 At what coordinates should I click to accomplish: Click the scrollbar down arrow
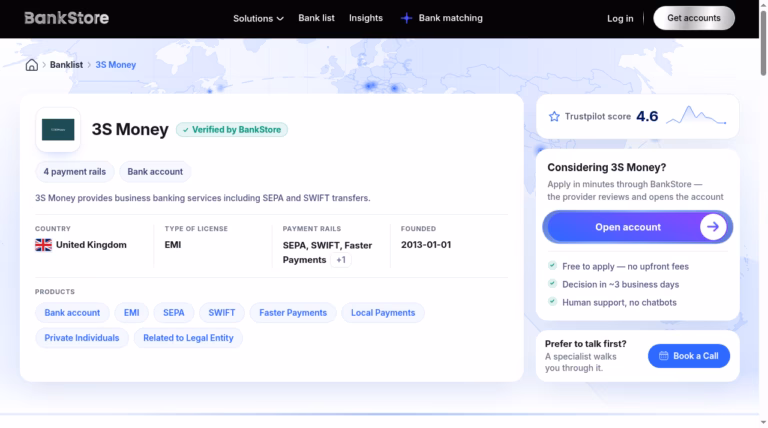coord(763,422)
